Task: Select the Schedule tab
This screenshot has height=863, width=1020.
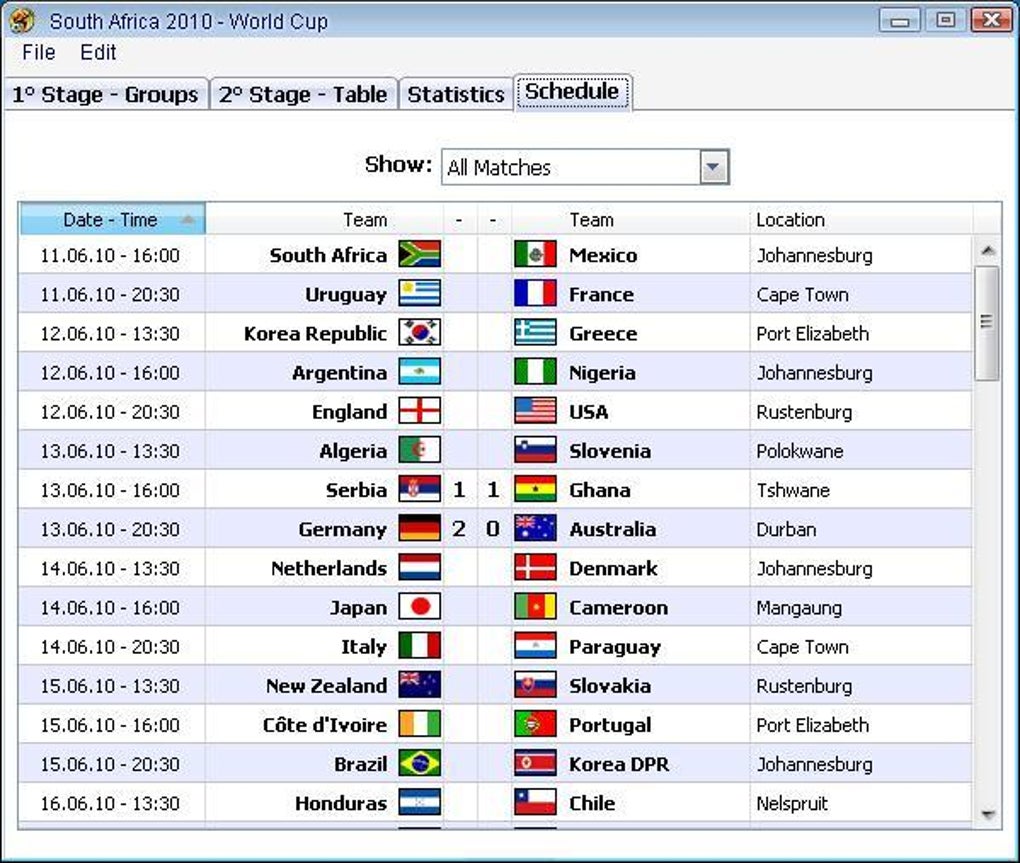Action: 572,92
